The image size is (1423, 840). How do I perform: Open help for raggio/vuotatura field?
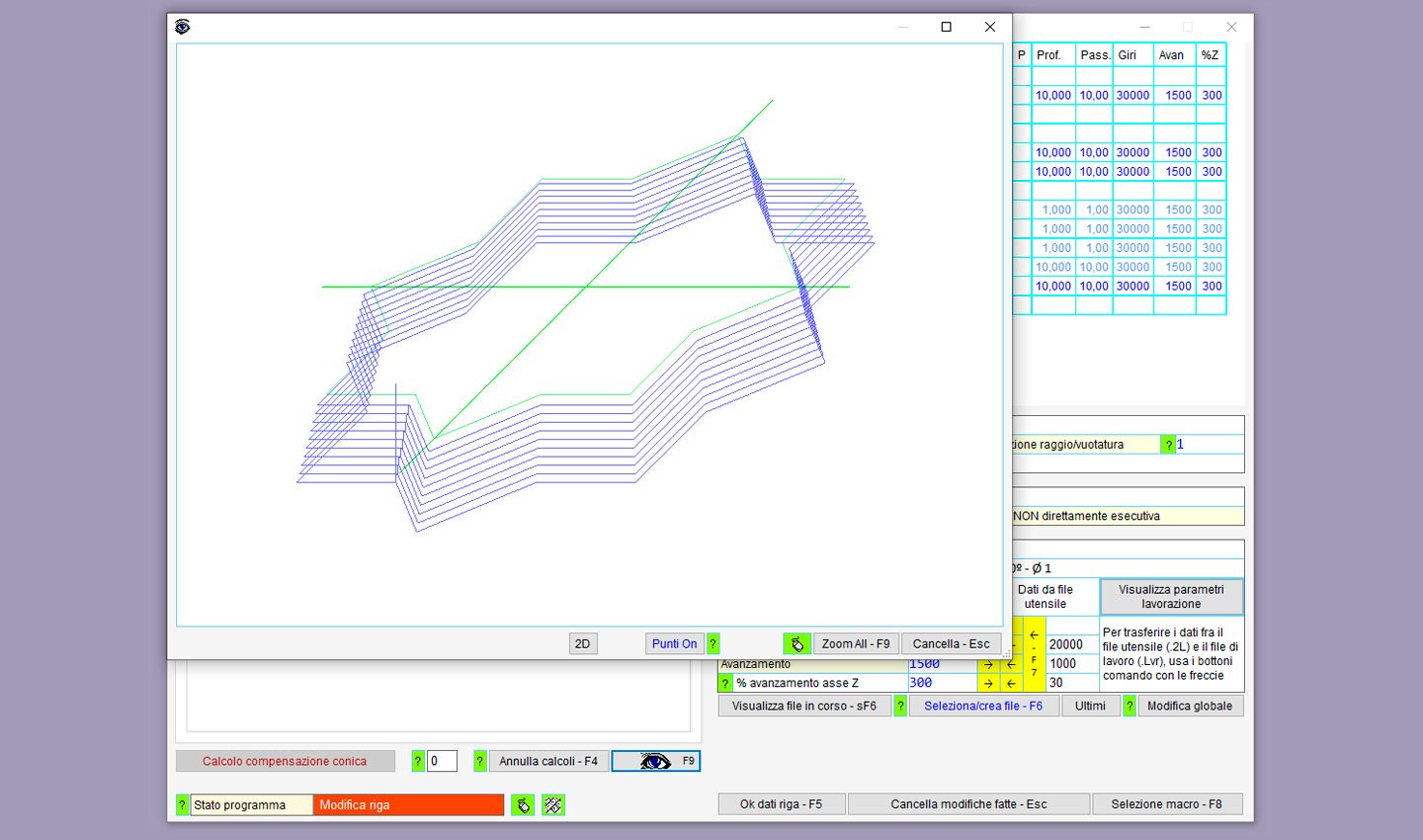point(1168,445)
